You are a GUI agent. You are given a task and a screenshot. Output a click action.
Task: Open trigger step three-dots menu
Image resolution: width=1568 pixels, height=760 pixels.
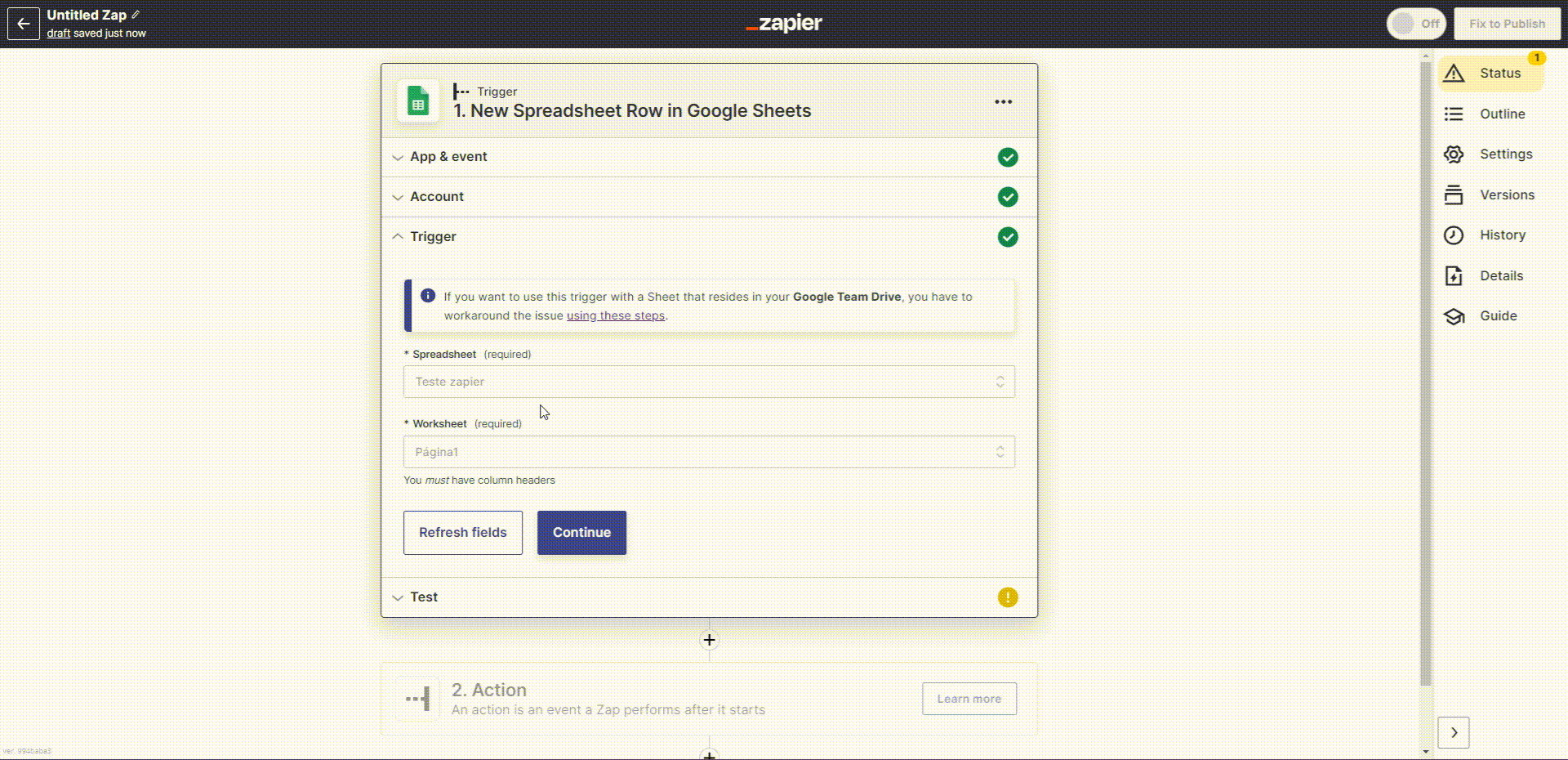click(x=1004, y=102)
